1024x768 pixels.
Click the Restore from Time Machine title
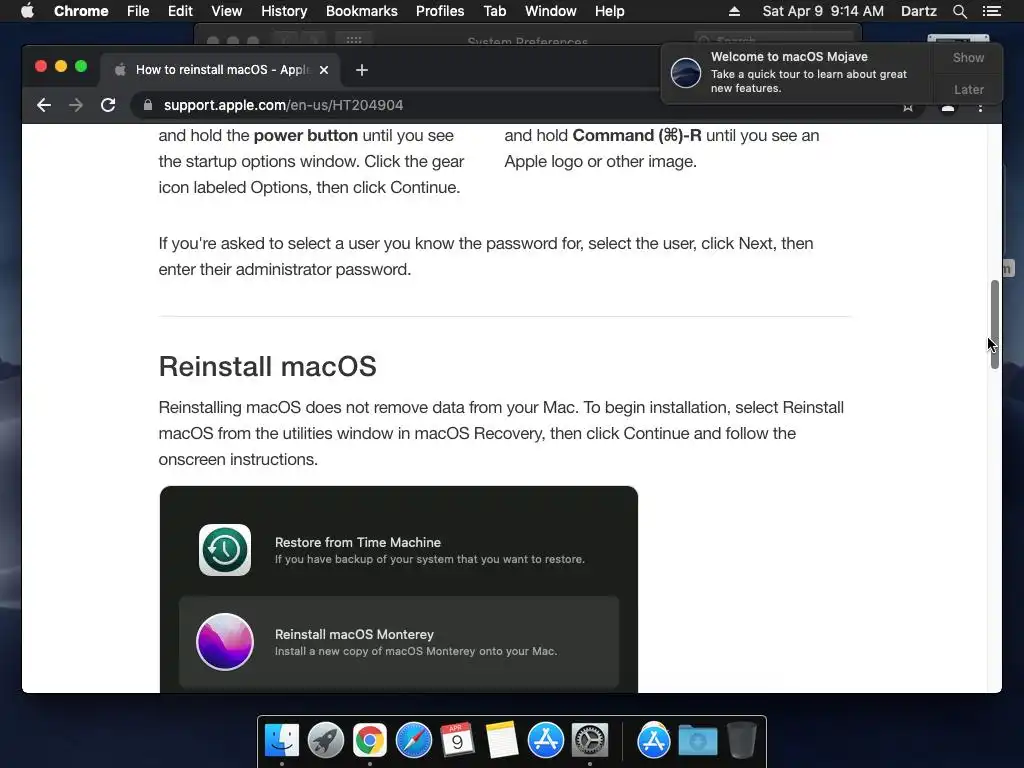coord(358,542)
